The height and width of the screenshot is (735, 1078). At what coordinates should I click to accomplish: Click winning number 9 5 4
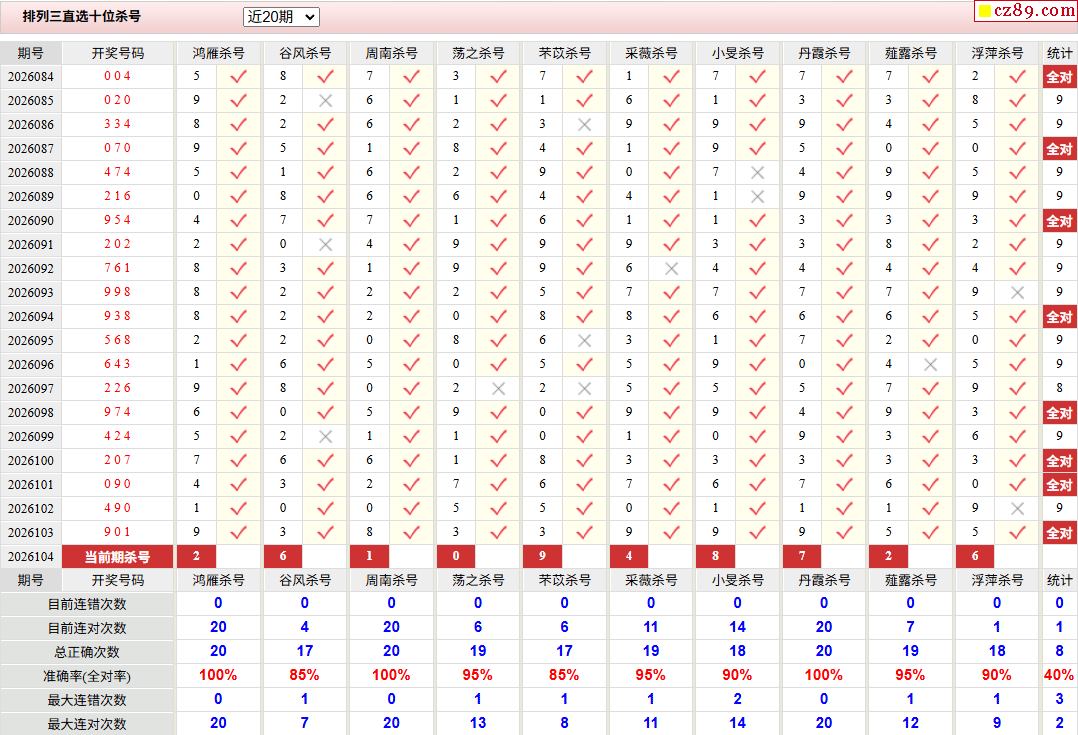click(x=118, y=220)
